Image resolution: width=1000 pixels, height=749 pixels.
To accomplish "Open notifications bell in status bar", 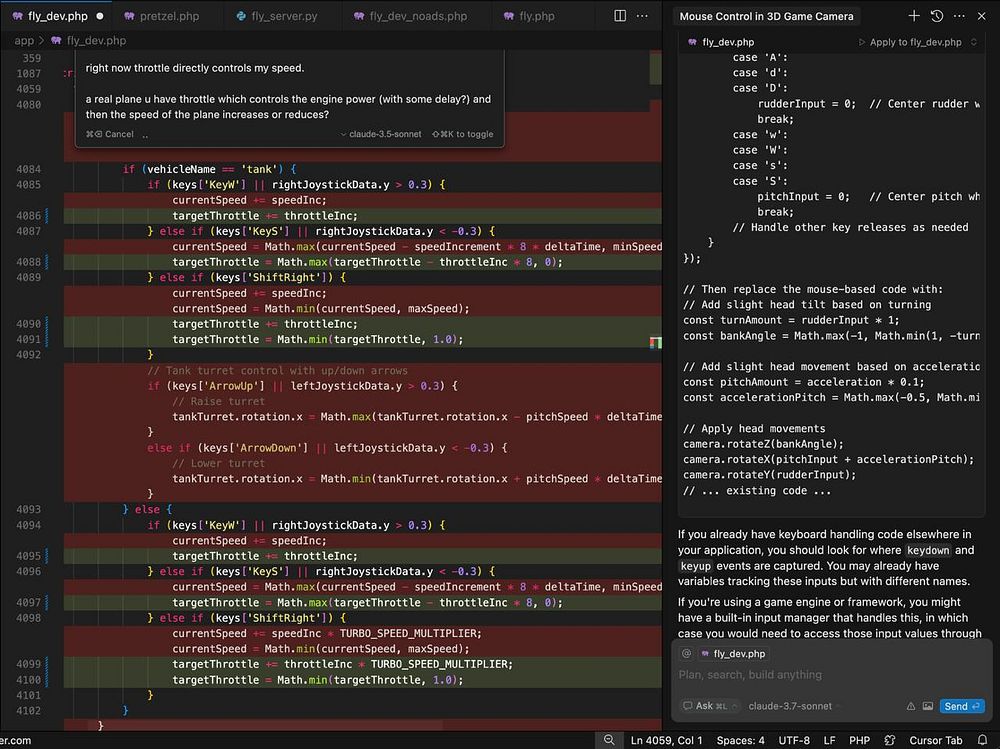I will (x=981, y=740).
